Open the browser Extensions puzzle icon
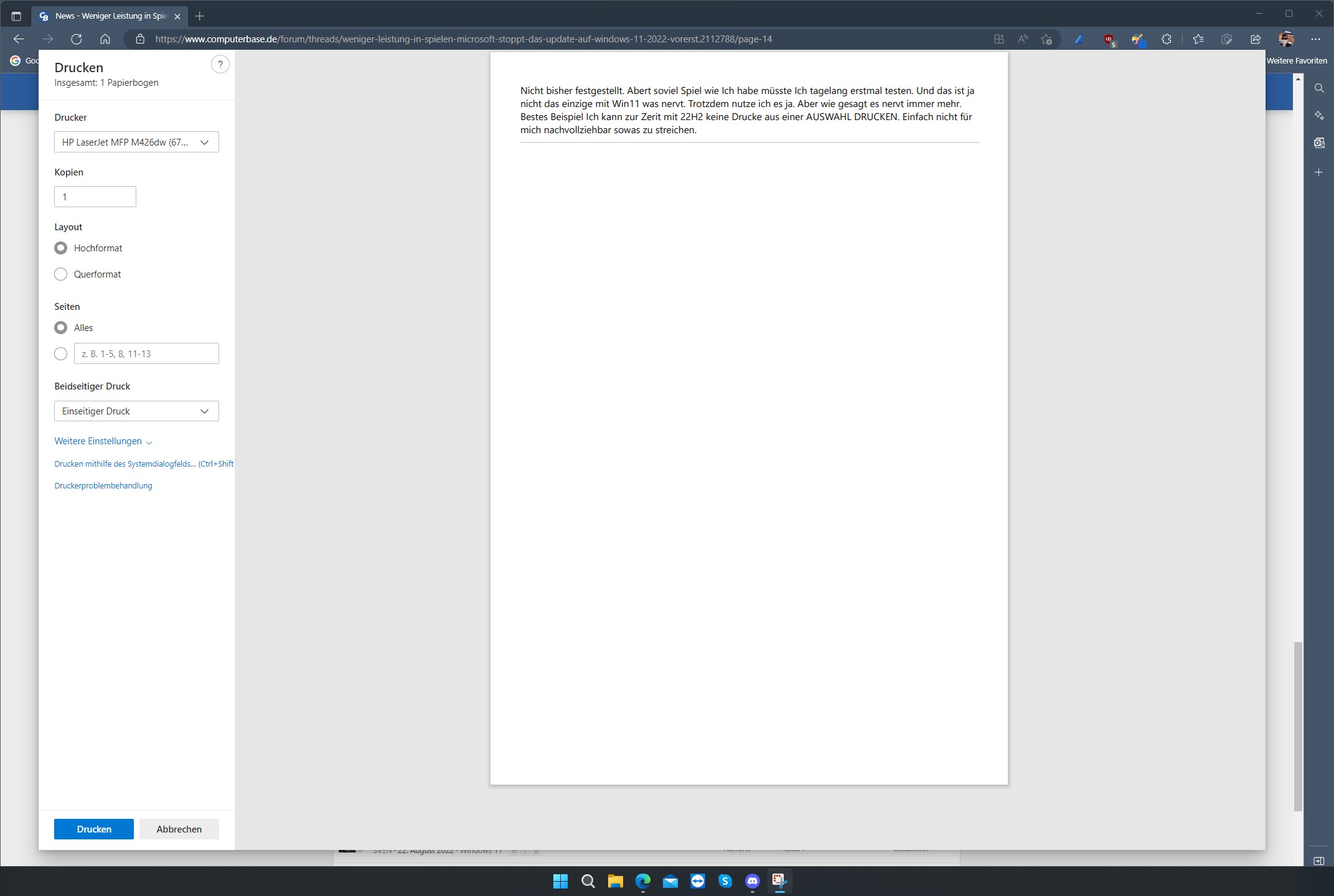The width and height of the screenshot is (1334, 896). [1167, 39]
